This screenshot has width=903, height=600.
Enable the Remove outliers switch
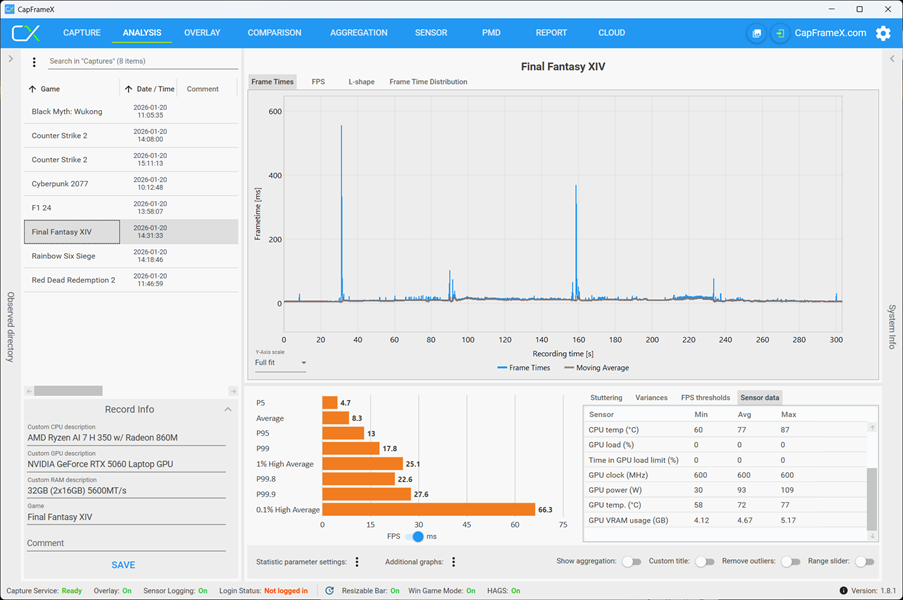click(790, 561)
